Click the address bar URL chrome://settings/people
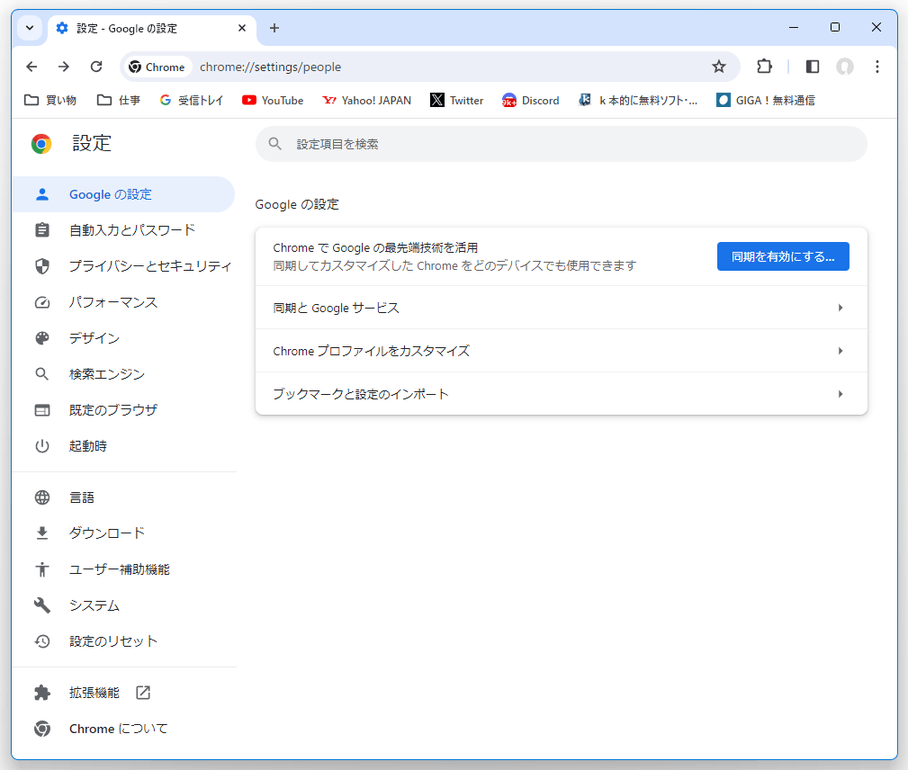The height and width of the screenshot is (770, 908). pos(270,67)
